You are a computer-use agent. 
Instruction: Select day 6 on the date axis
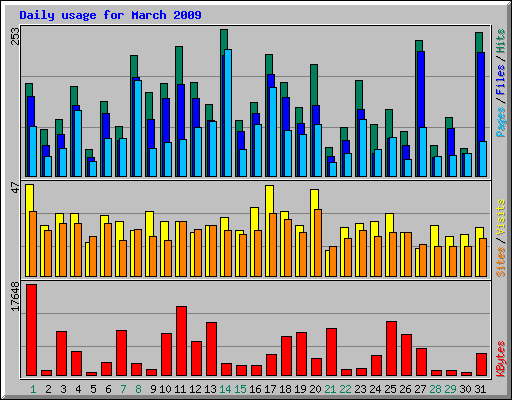[x=108, y=389]
